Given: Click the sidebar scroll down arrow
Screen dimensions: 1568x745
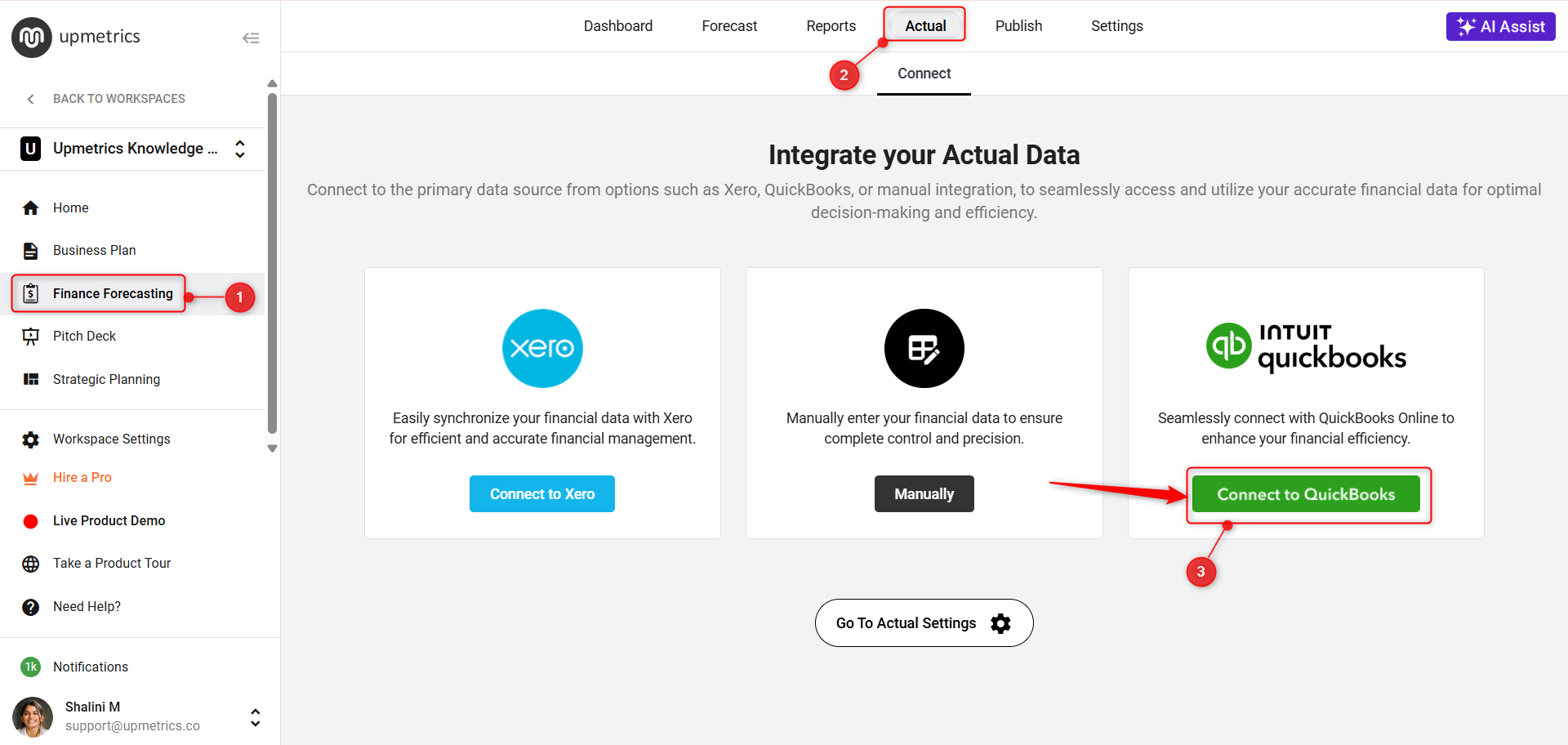Looking at the screenshot, I should click(273, 448).
